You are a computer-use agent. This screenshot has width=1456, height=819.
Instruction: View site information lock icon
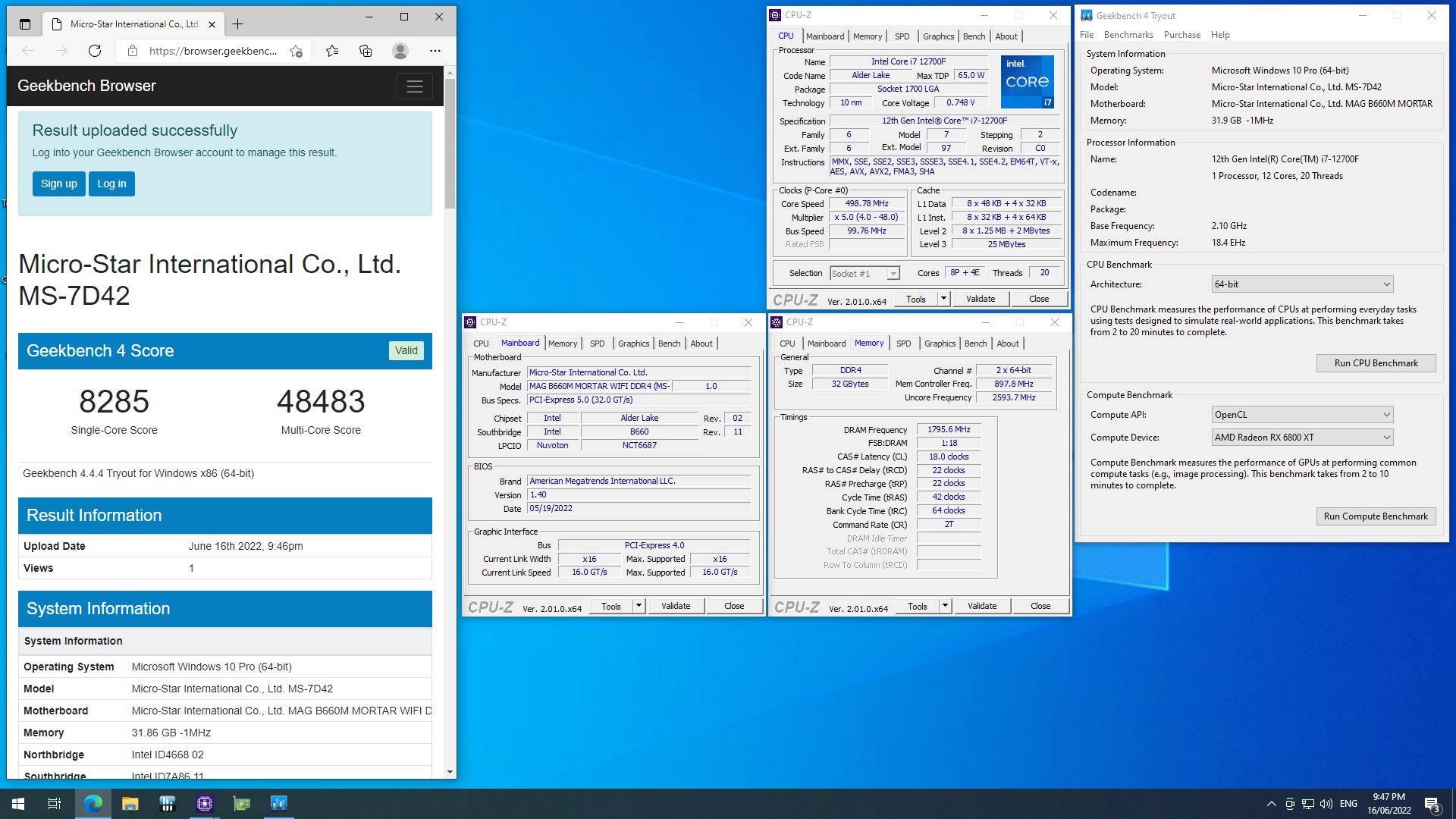click(133, 51)
